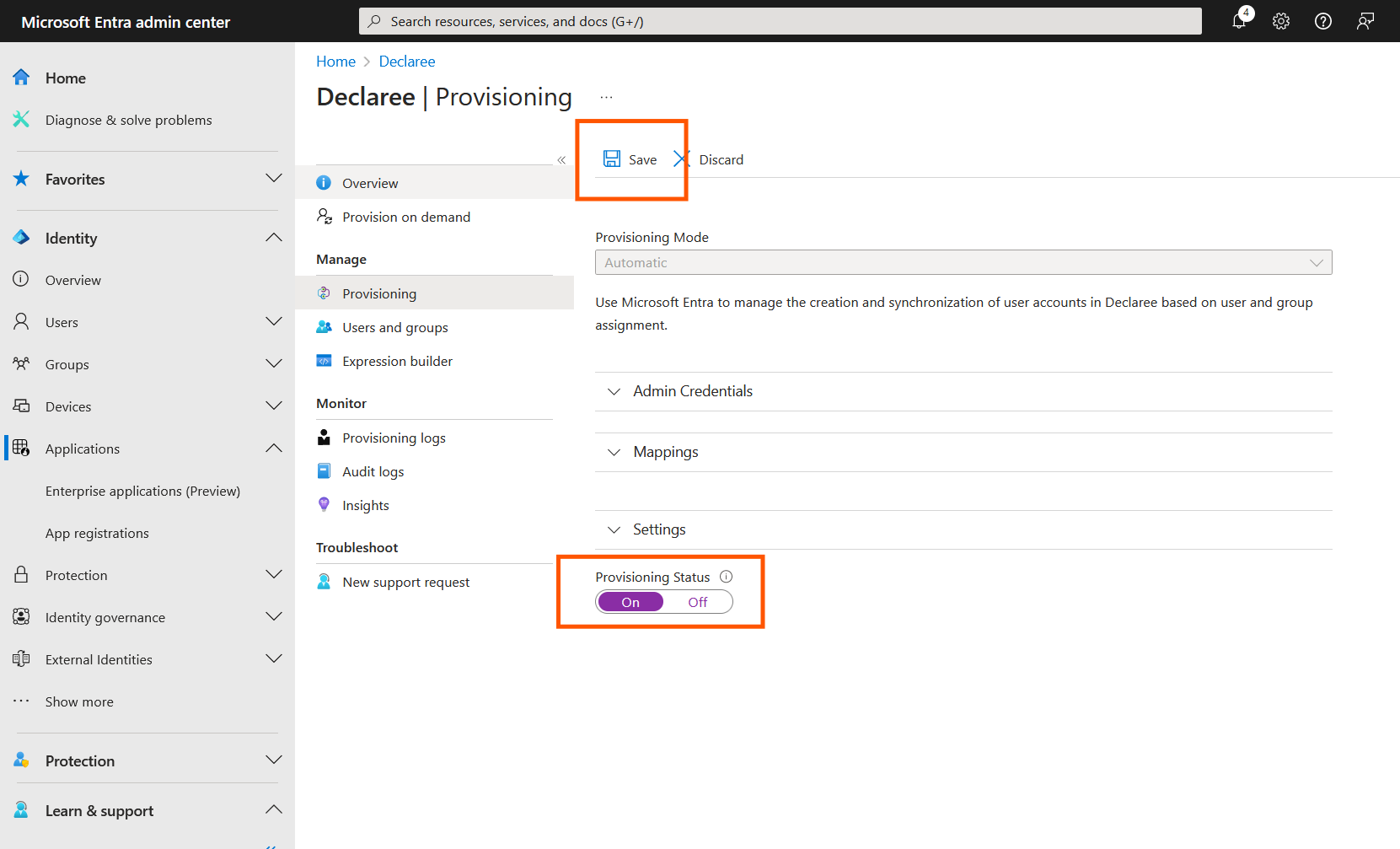Click the Declaree breadcrumb link
Screen dimensions: 1400x849
tap(407, 62)
